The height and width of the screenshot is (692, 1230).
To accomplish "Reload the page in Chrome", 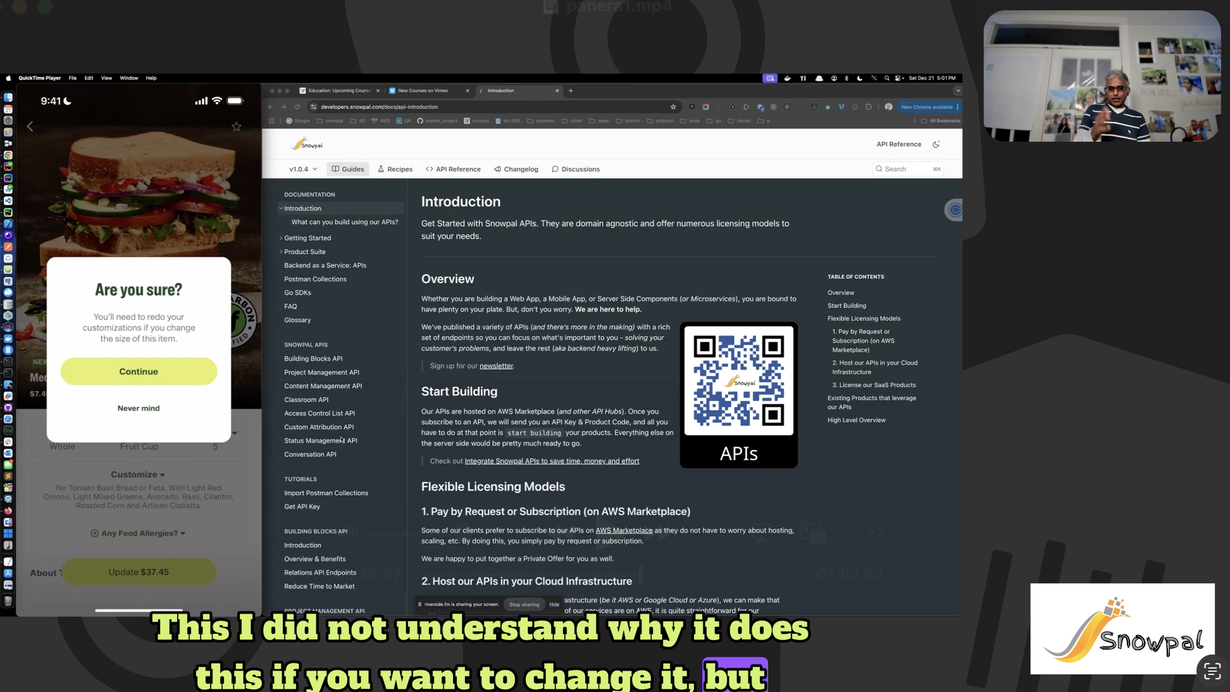I will (297, 106).
